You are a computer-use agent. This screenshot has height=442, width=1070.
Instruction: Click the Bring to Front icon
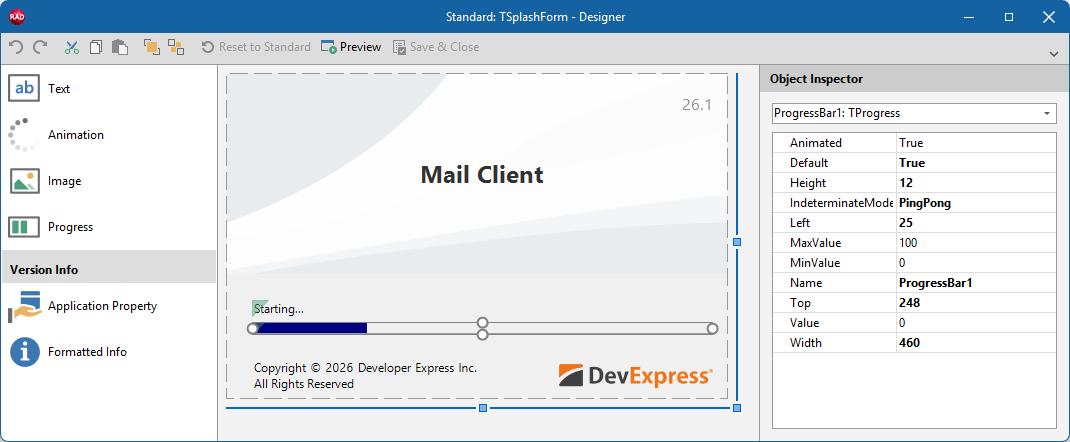(151, 47)
